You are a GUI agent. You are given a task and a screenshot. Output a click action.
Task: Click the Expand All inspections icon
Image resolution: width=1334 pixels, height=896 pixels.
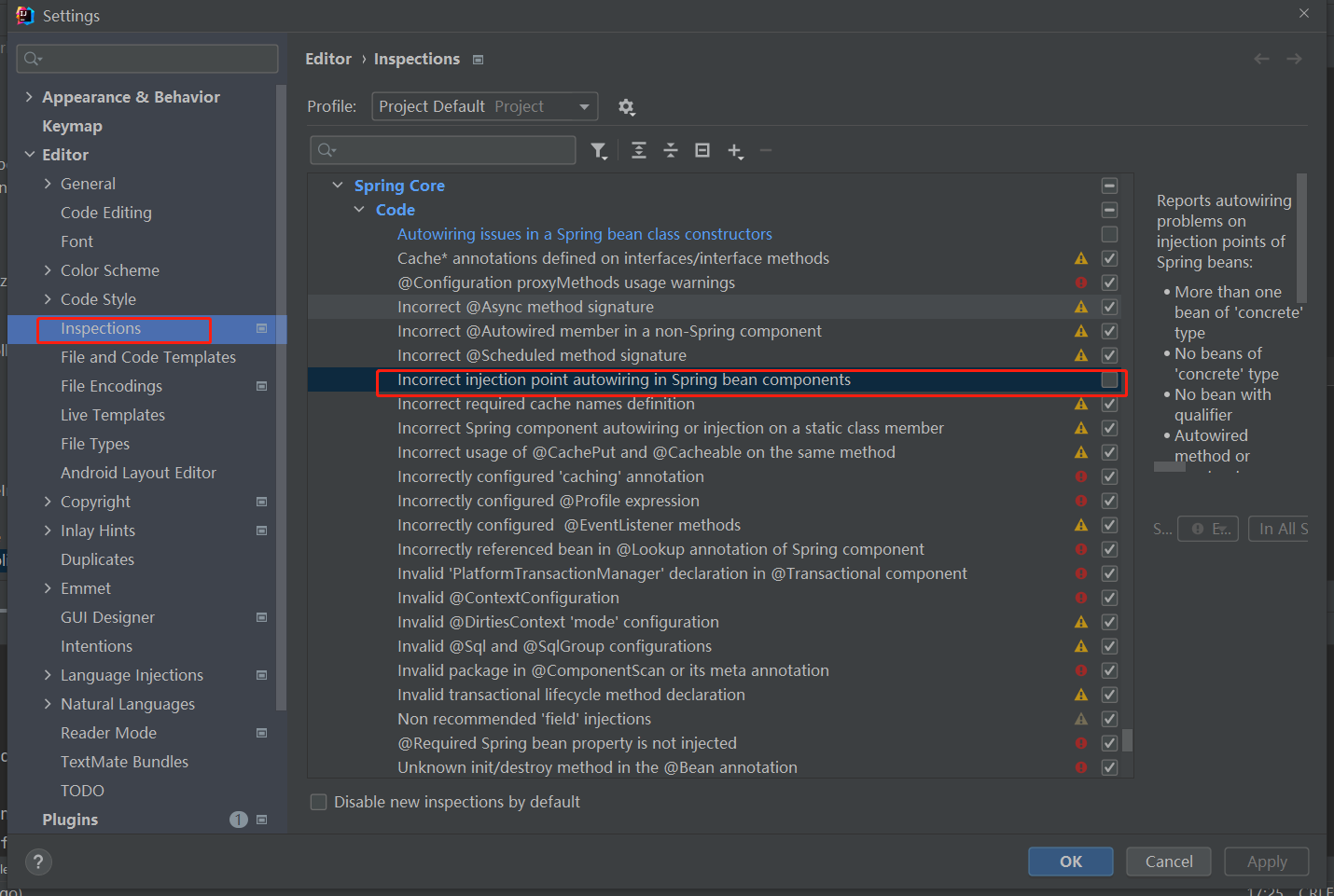(x=639, y=150)
